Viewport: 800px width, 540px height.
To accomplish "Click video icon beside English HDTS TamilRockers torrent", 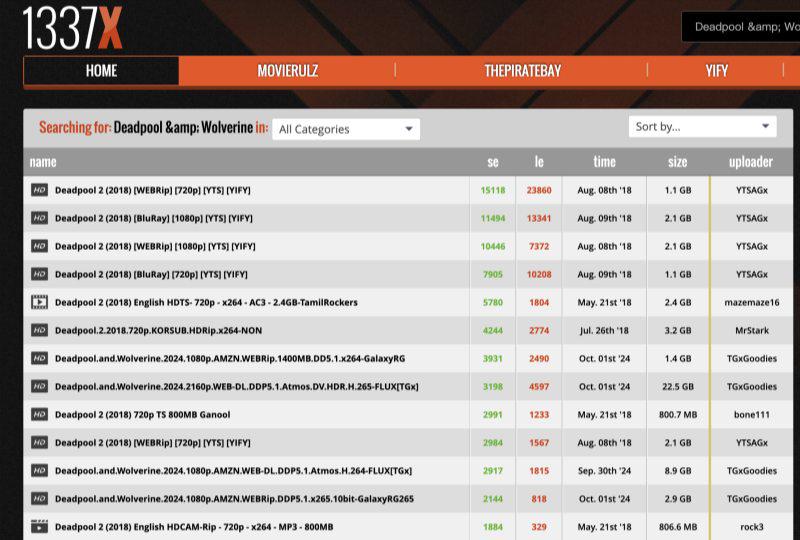I will (39, 302).
